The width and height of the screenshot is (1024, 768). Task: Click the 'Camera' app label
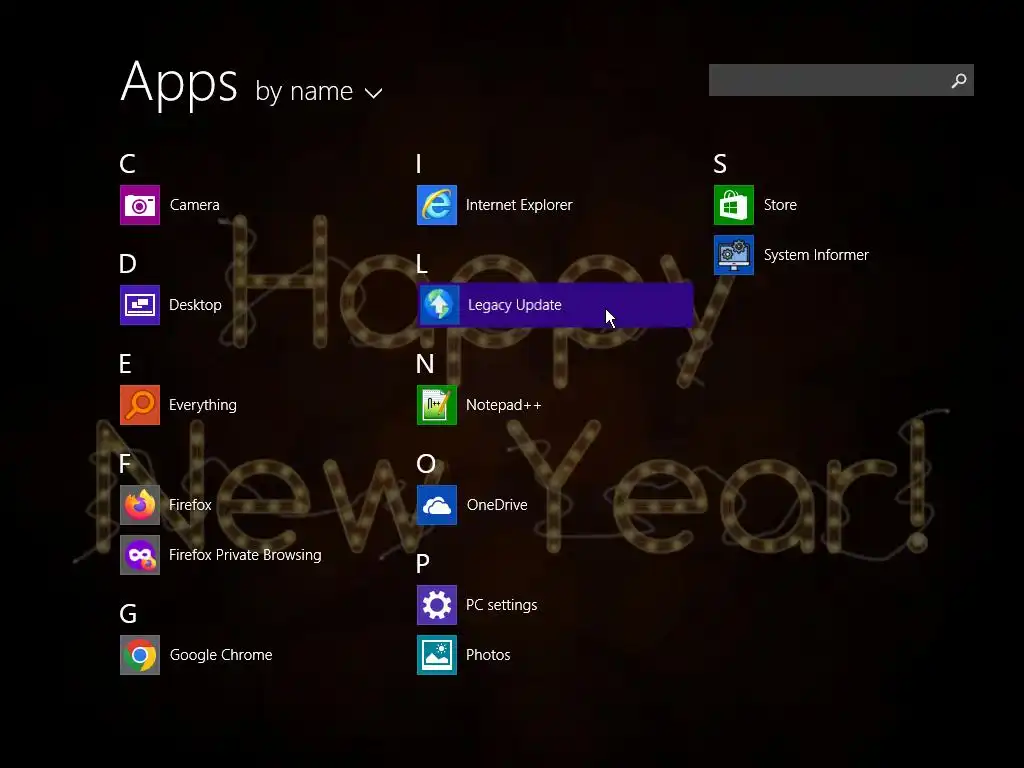tap(195, 205)
